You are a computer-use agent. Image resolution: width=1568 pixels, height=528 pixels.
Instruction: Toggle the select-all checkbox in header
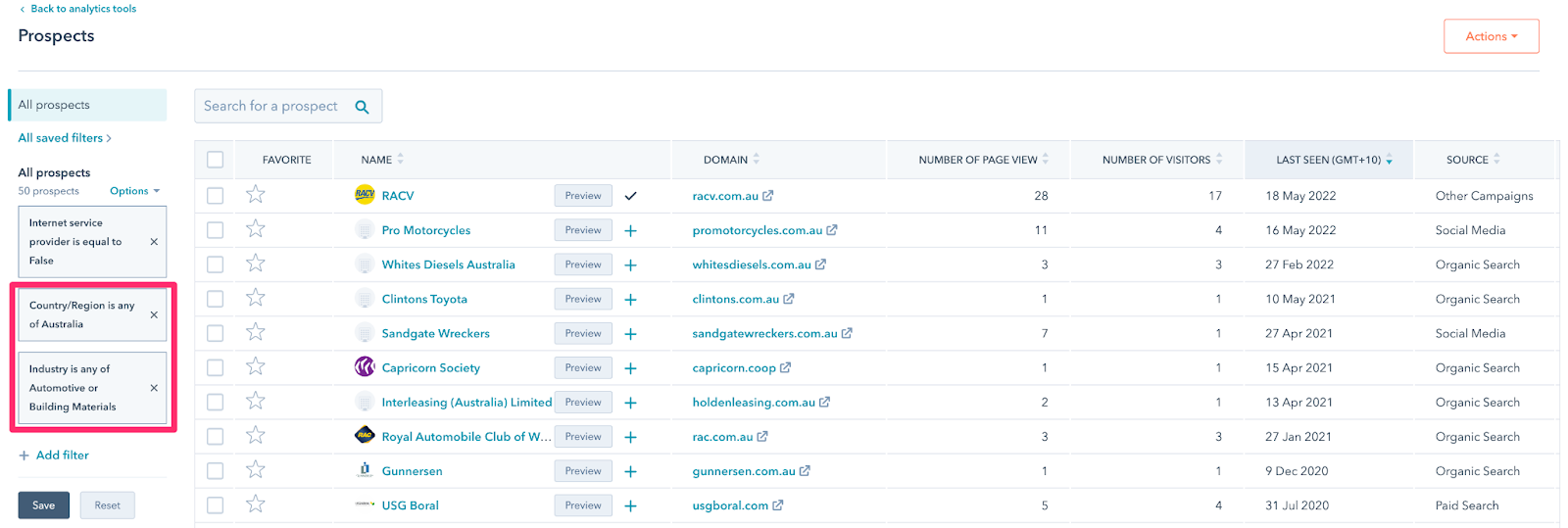point(216,160)
